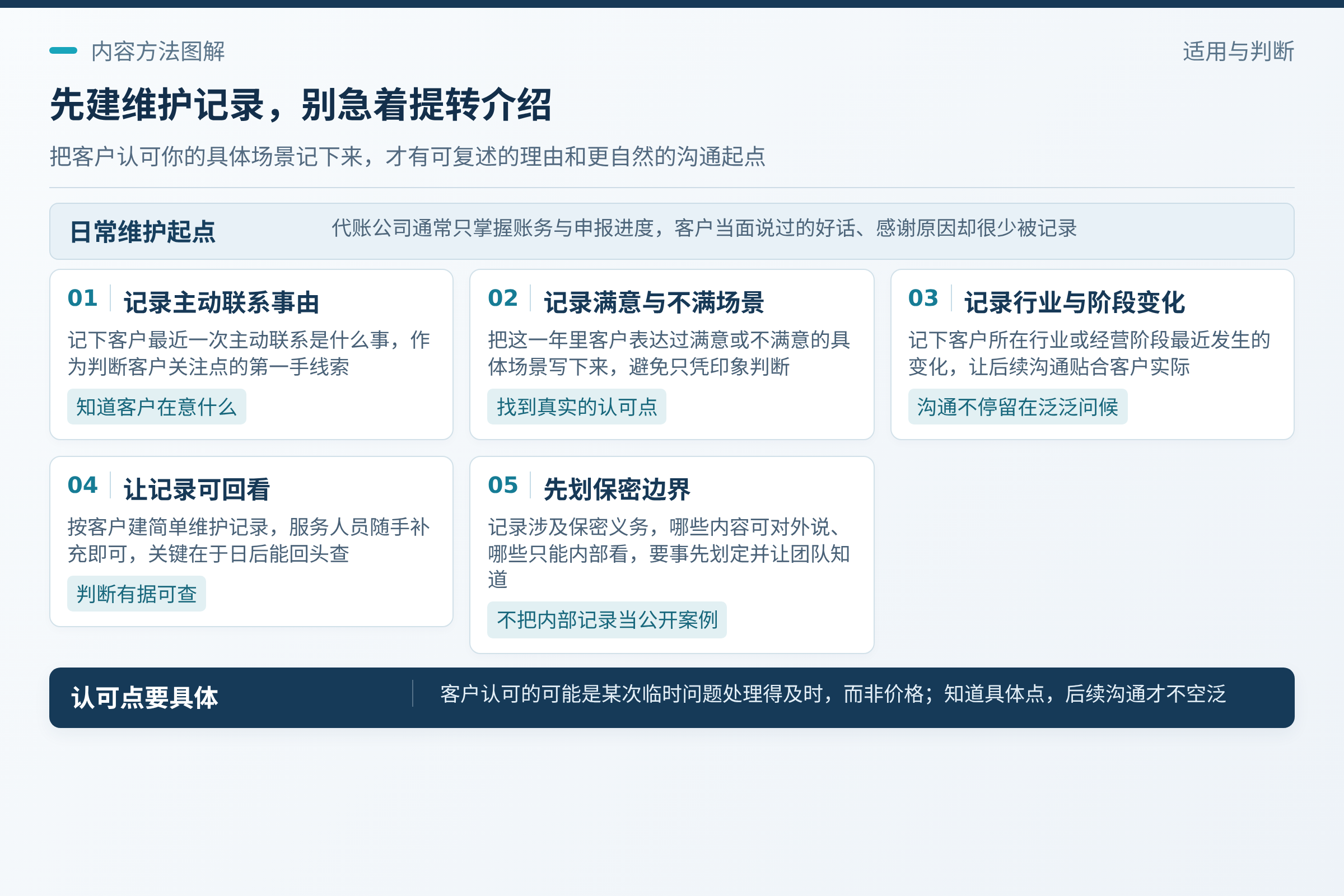Click the card title 让记录可回看

[x=197, y=489]
